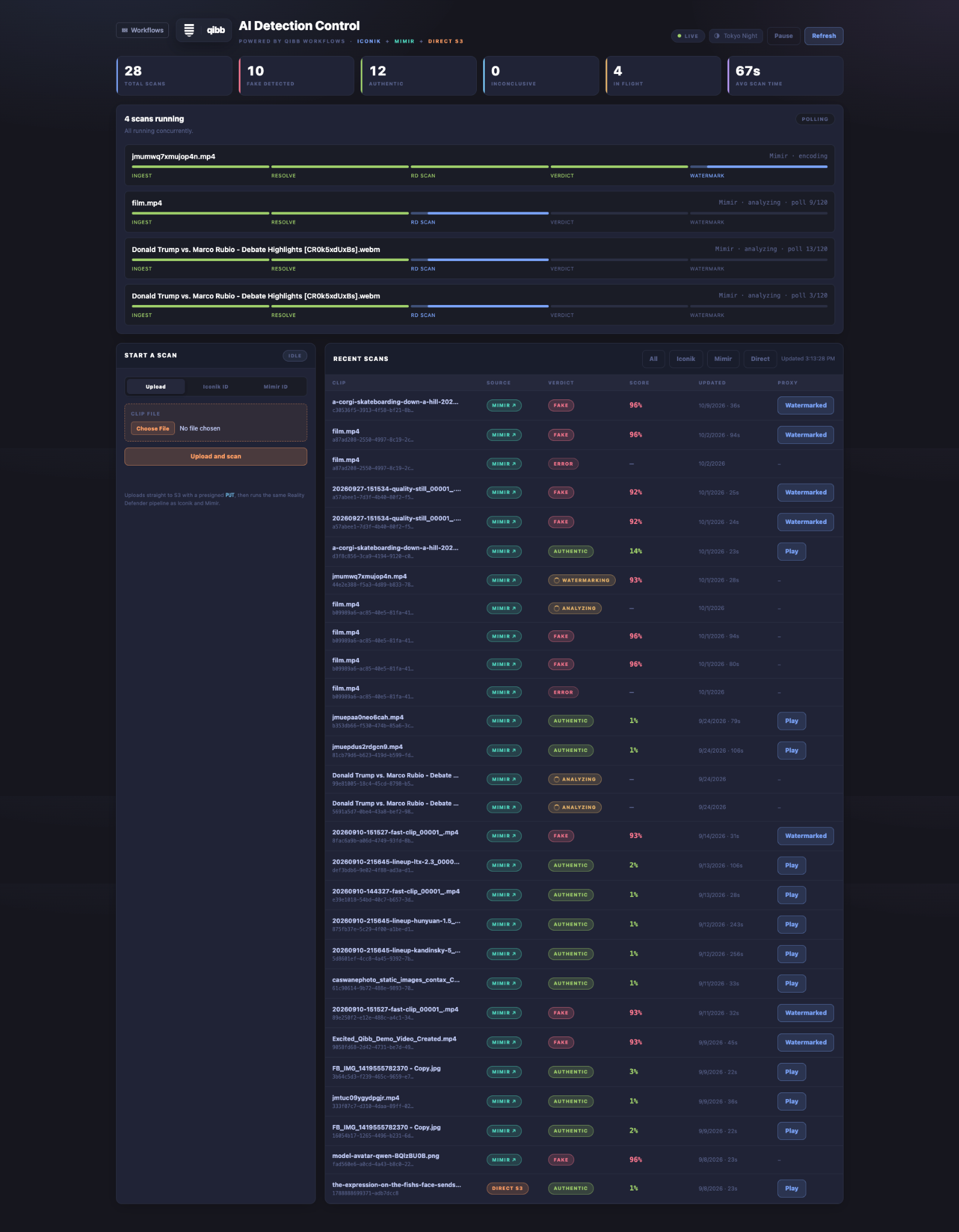Image resolution: width=959 pixels, height=1232 pixels.
Task: Play jmuepdus2rdgcn9.mp4 proxy
Action: tap(791, 751)
